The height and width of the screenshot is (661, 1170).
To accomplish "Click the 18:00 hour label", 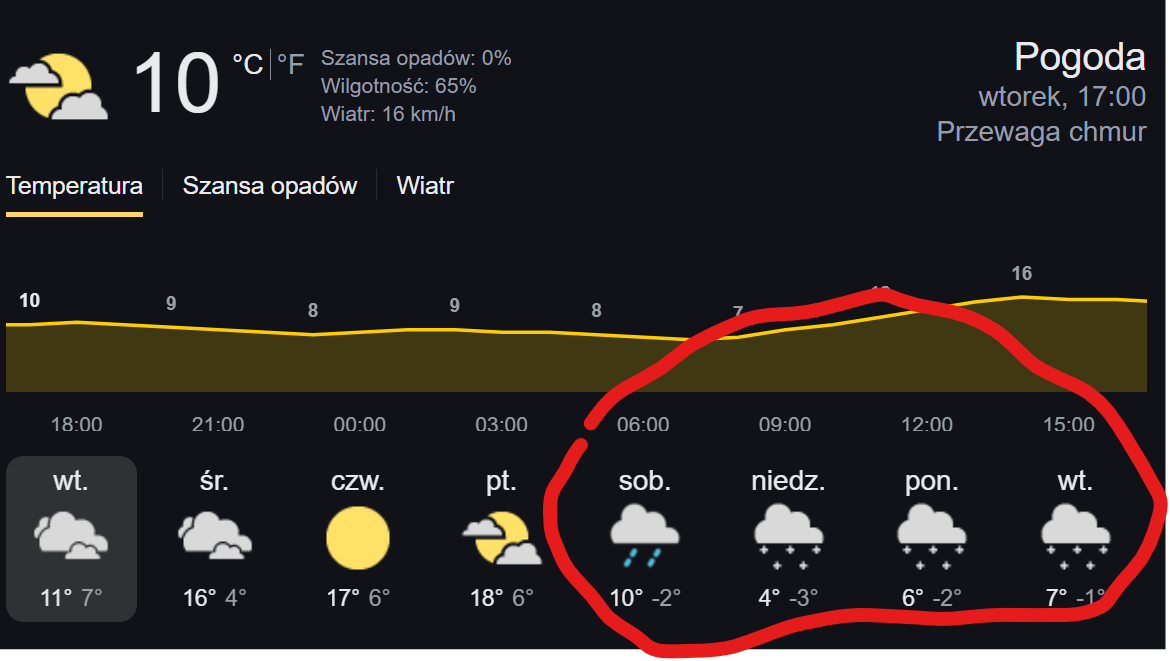I will [76, 425].
